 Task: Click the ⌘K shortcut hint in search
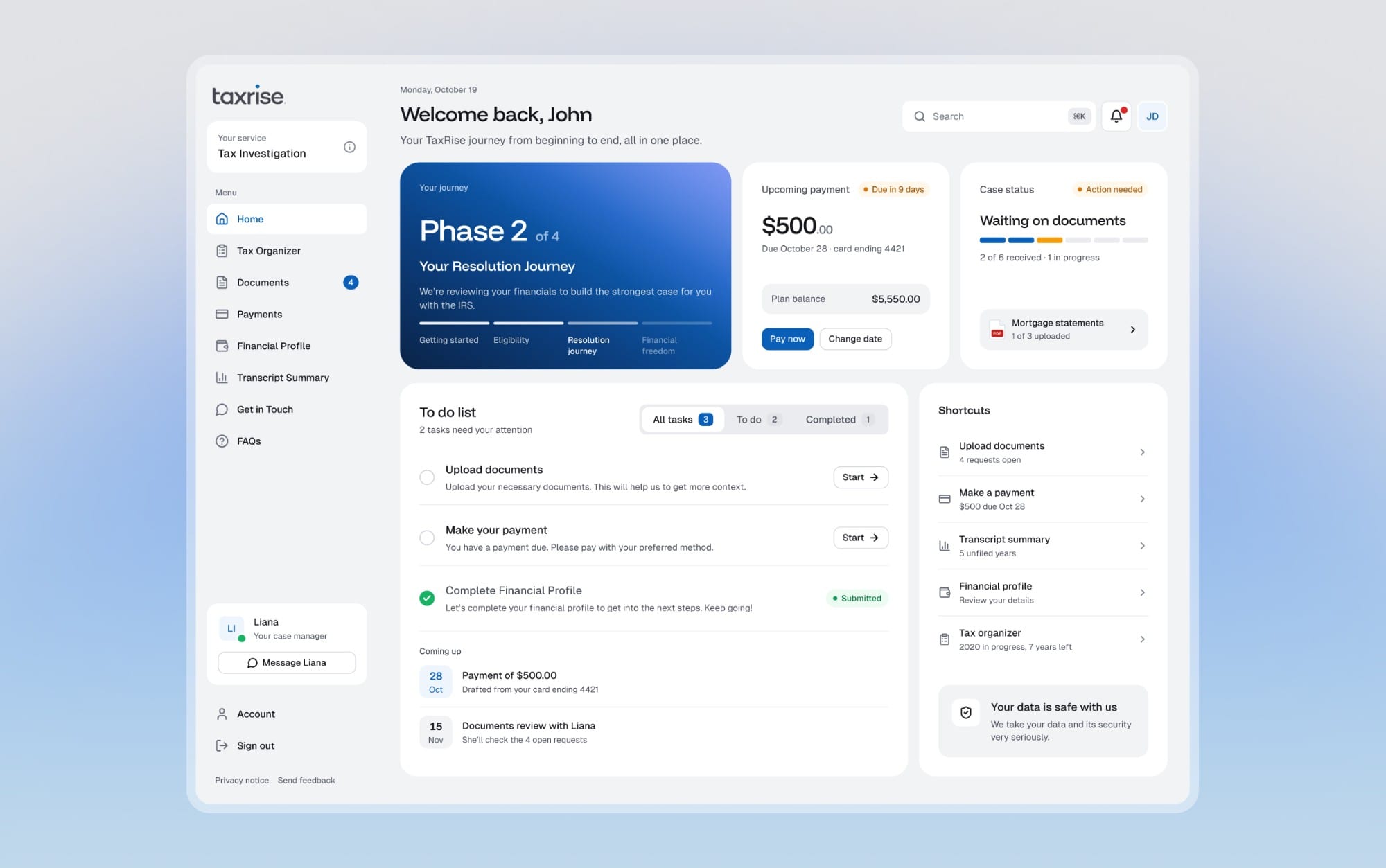pyautogui.click(x=1079, y=116)
